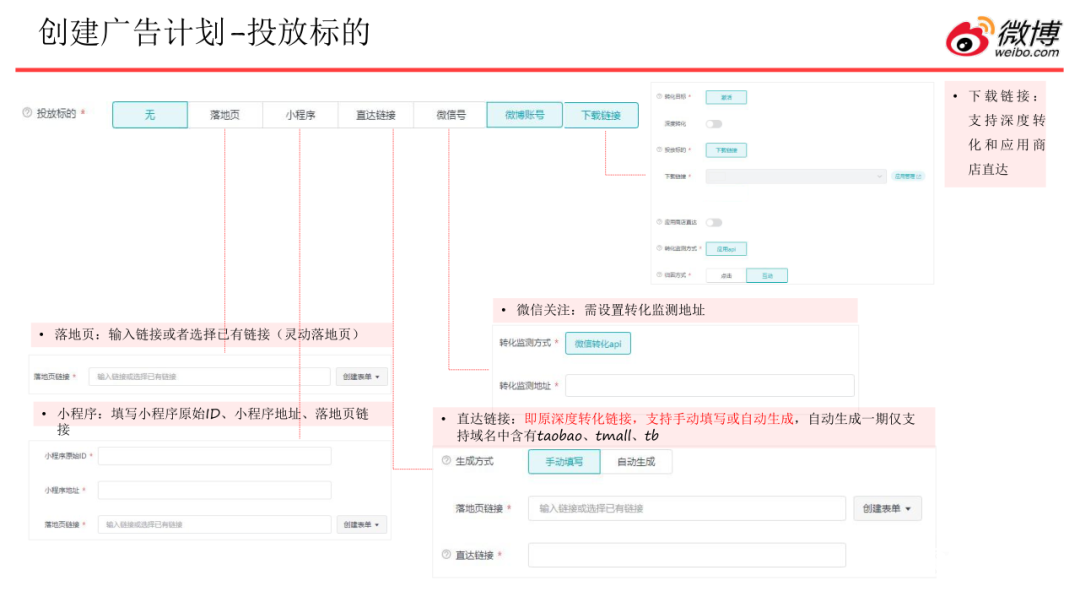Click the help icon next to 生成方式
Viewport: 1080px width, 608px height.
click(446, 461)
